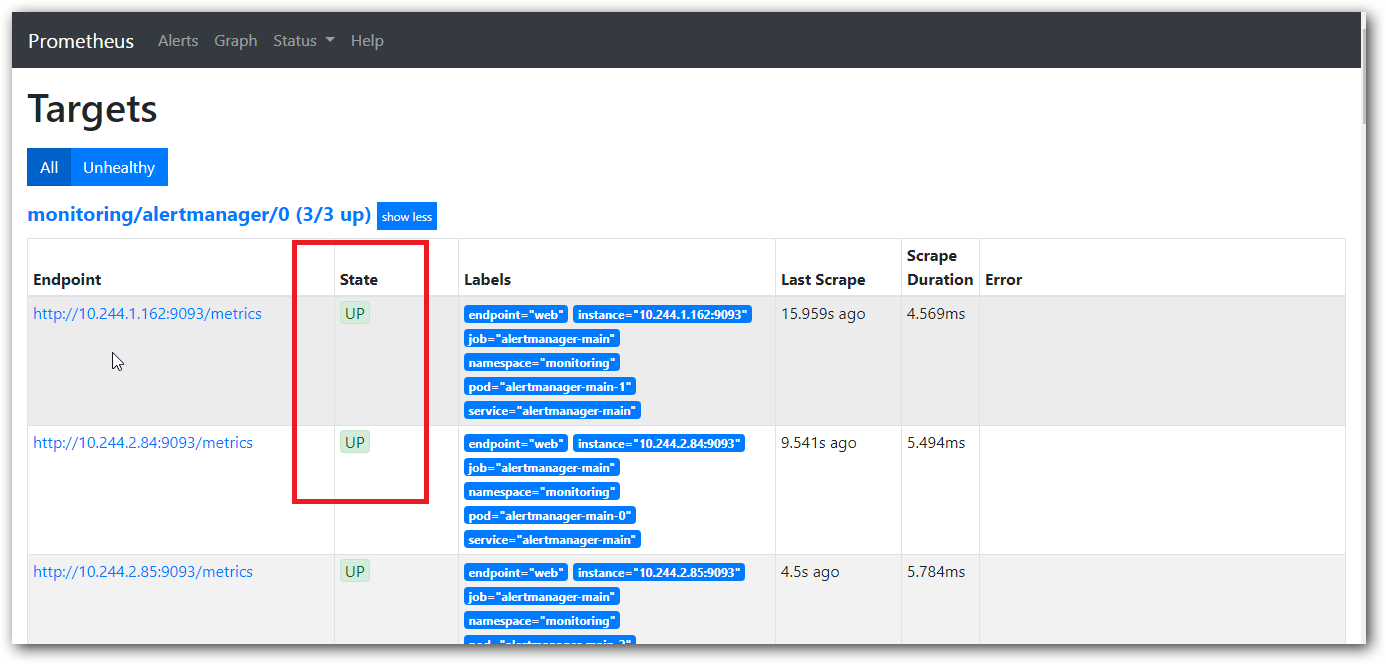
Task: Open monitoring/alertmanager/0 section heading link
Action: tap(199, 215)
